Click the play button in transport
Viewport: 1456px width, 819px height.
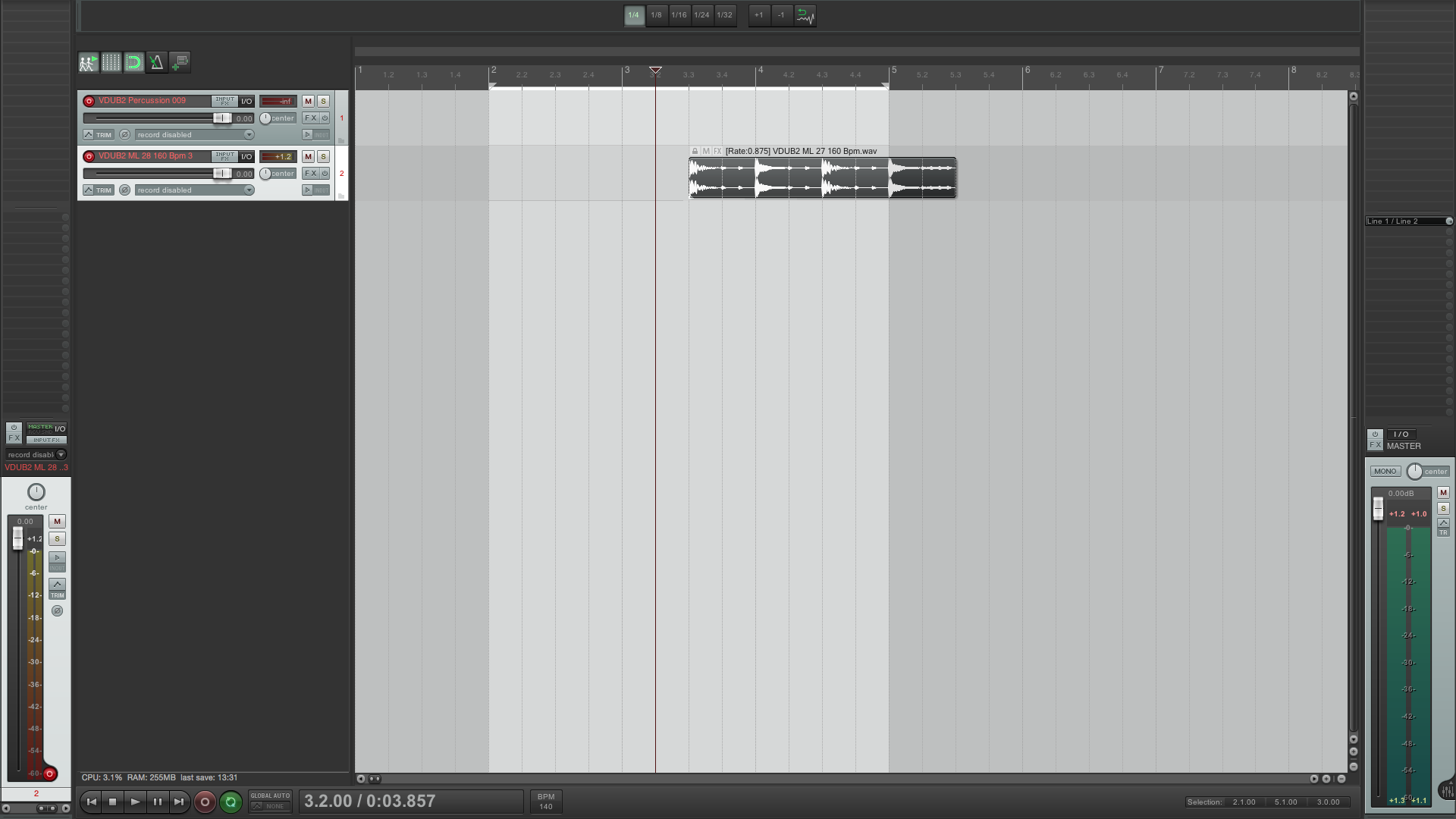click(135, 802)
